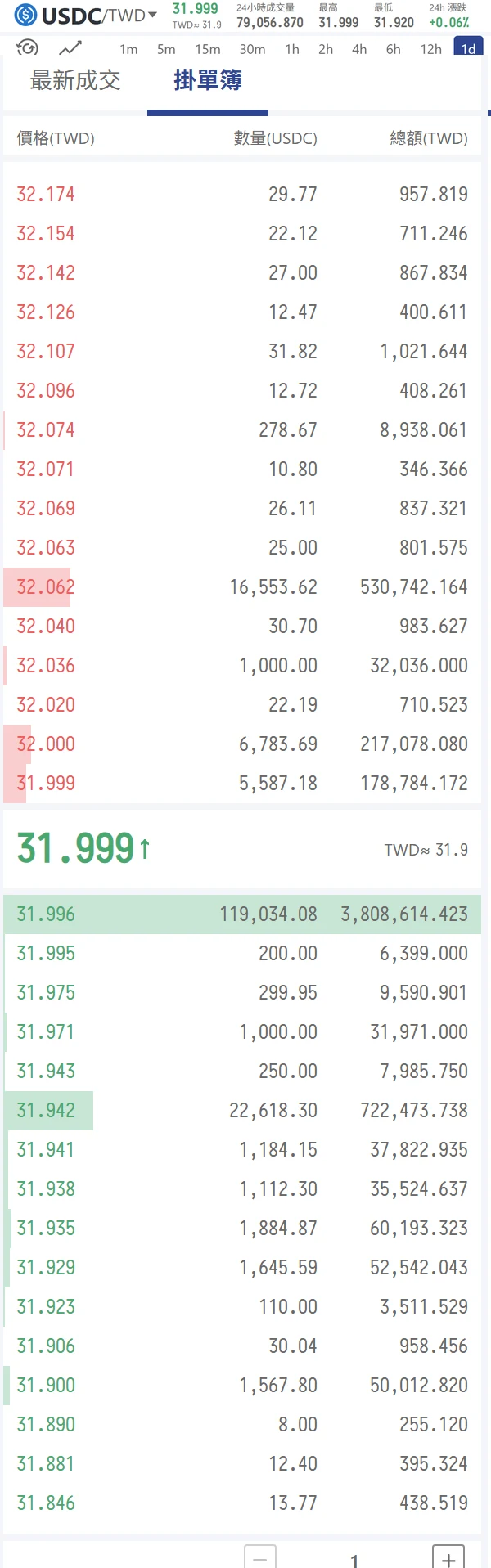
Task: Open the 最新成交 tab
Action: coord(75,80)
